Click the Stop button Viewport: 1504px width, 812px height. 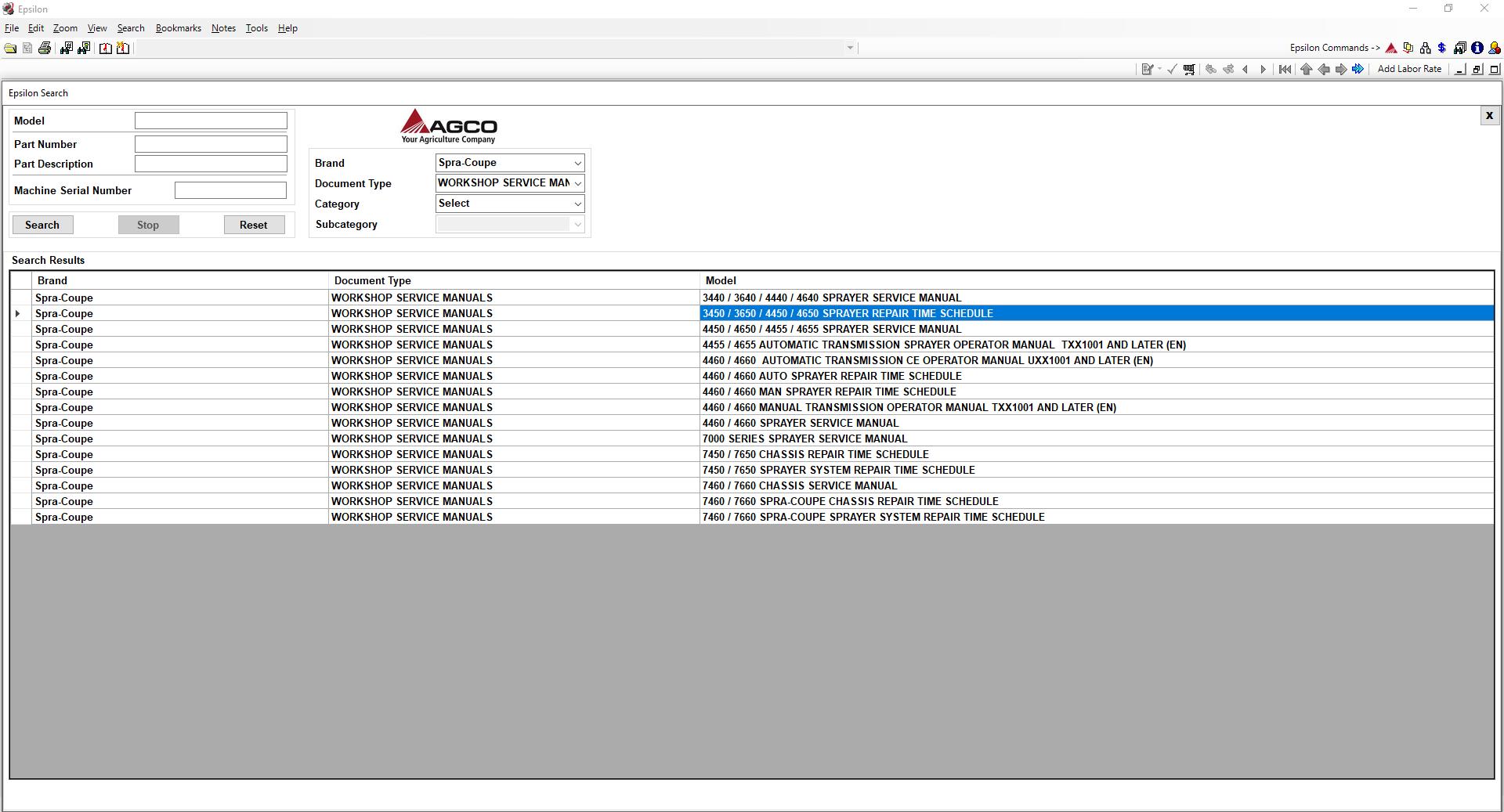tap(148, 225)
